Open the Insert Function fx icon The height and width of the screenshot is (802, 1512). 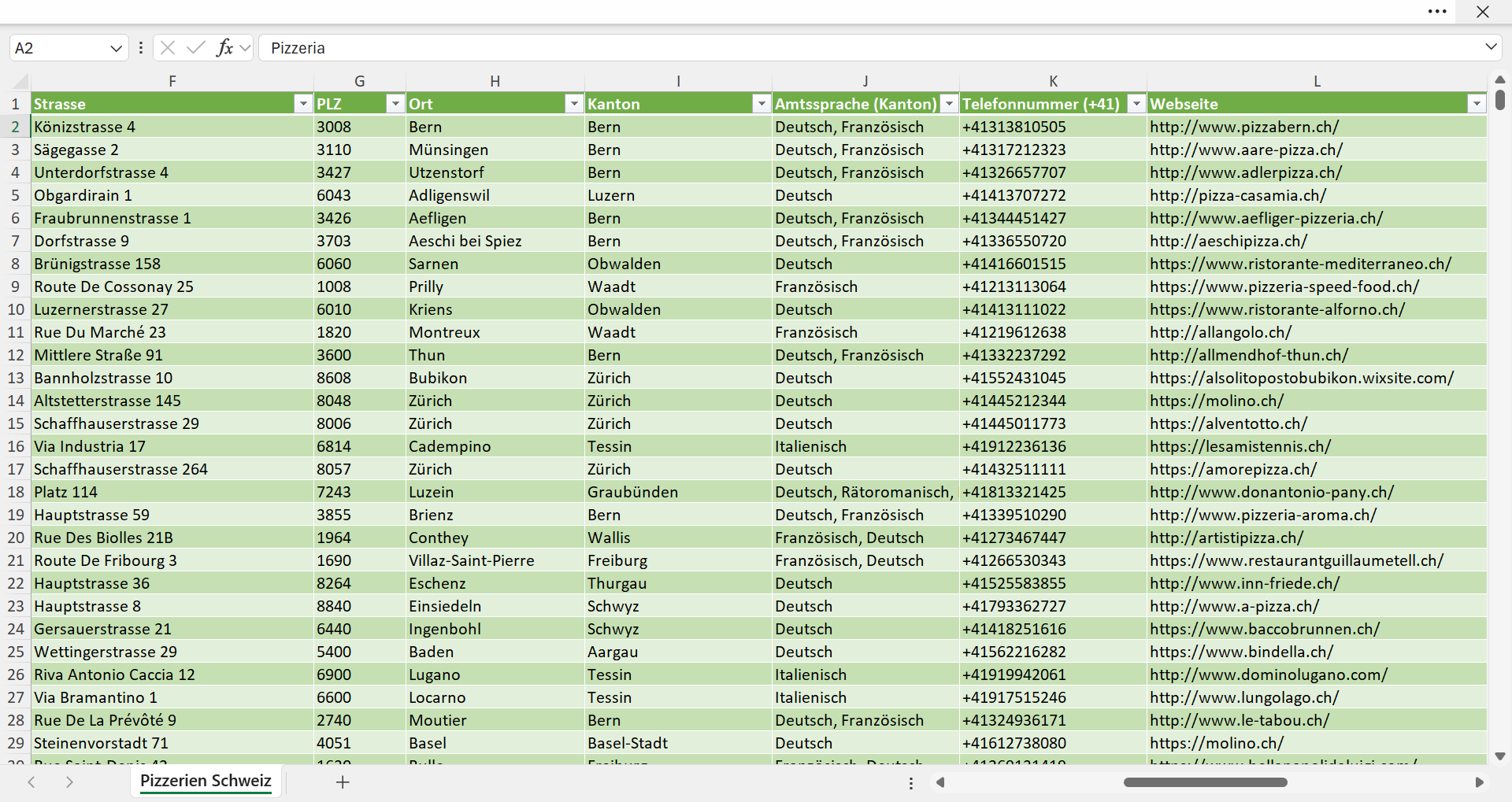224,48
